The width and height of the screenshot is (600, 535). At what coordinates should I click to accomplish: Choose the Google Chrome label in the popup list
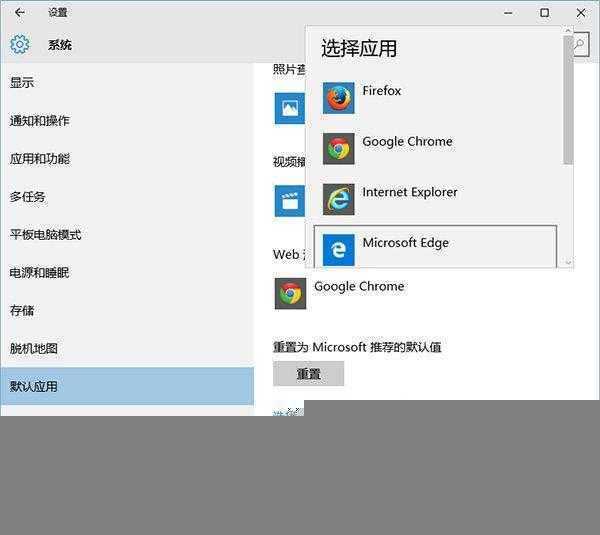pyautogui.click(x=407, y=142)
